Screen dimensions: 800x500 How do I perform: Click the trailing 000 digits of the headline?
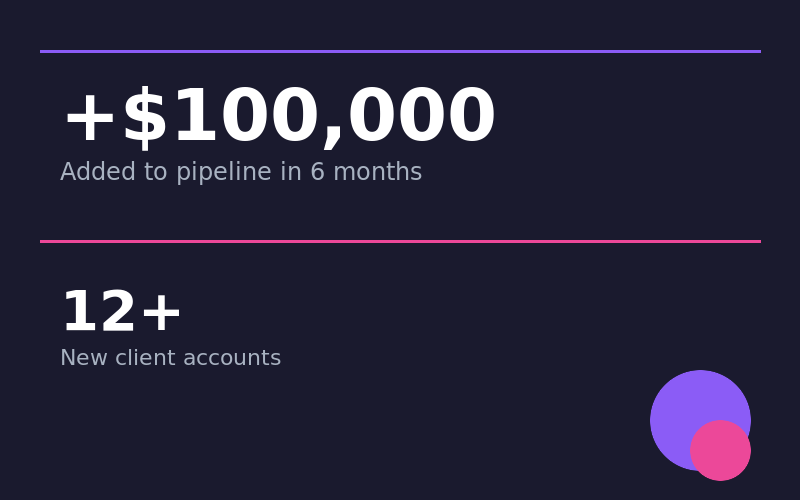(x=421, y=118)
